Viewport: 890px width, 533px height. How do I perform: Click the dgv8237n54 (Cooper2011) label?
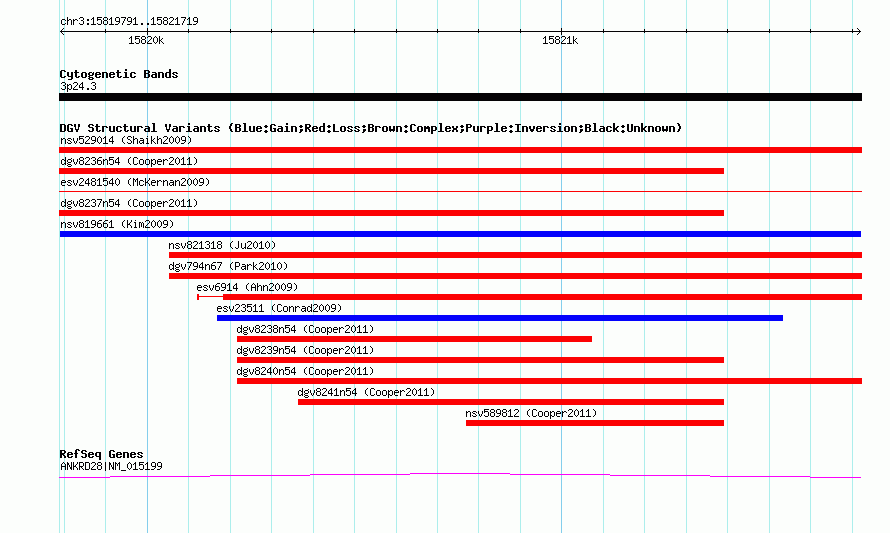129,203
